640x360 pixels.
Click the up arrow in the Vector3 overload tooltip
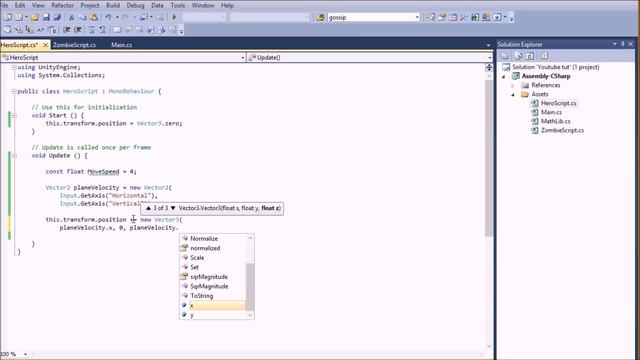click(x=148, y=208)
